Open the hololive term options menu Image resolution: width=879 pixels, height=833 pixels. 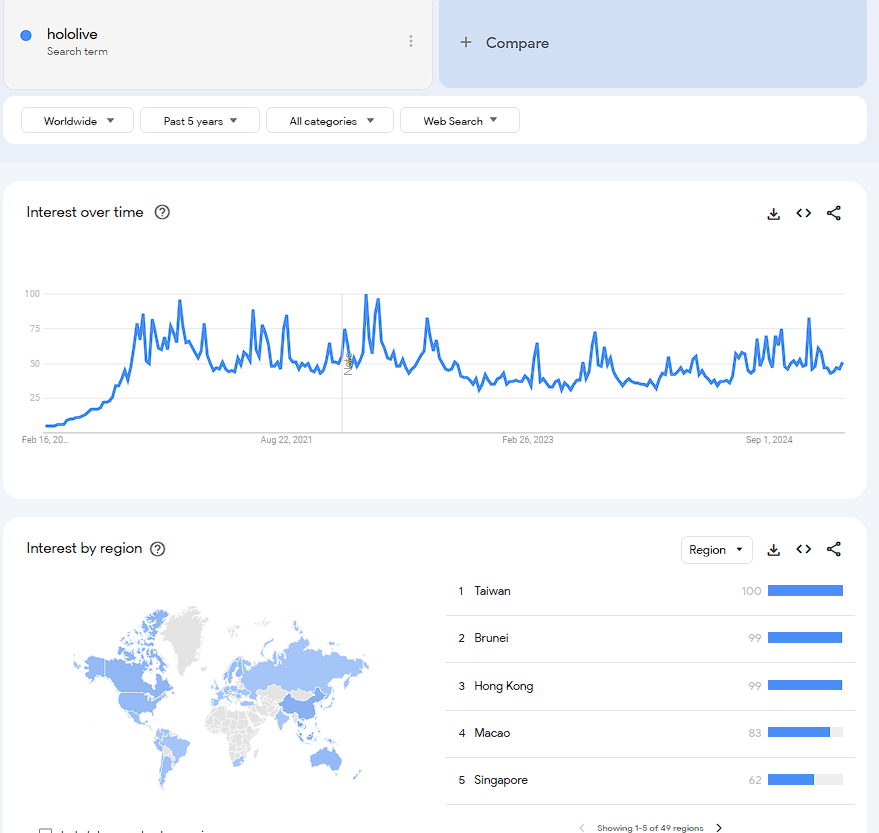tap(411, 41)
